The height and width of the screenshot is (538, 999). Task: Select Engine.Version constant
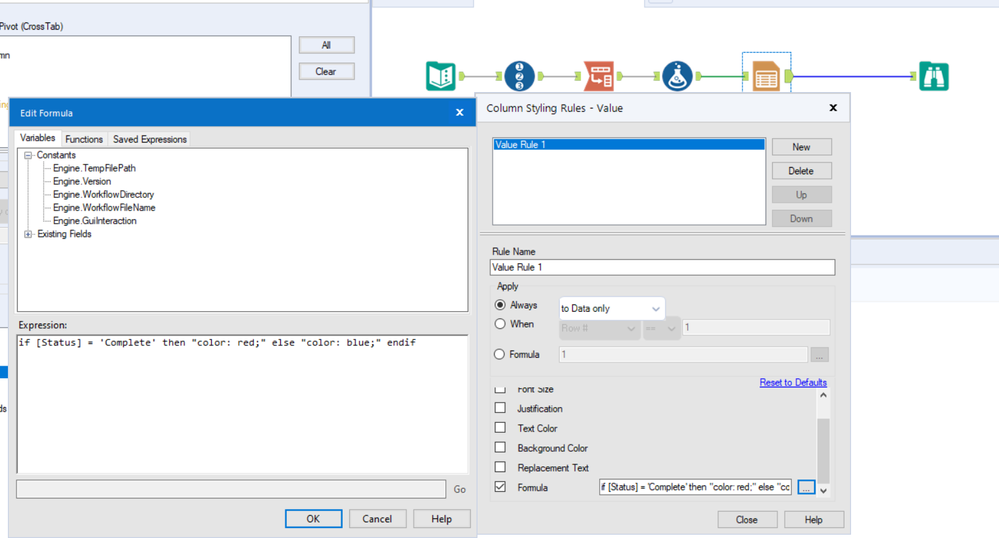[x=82, y=182]
